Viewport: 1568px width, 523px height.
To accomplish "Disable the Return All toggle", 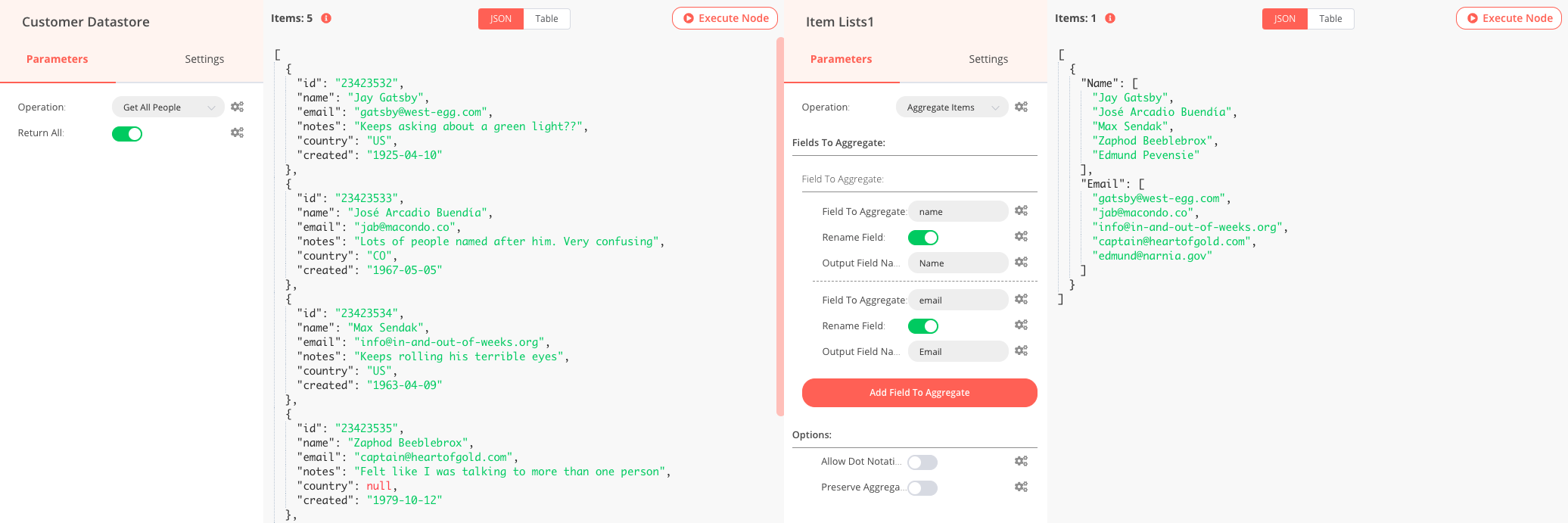I will click(127, 134).
